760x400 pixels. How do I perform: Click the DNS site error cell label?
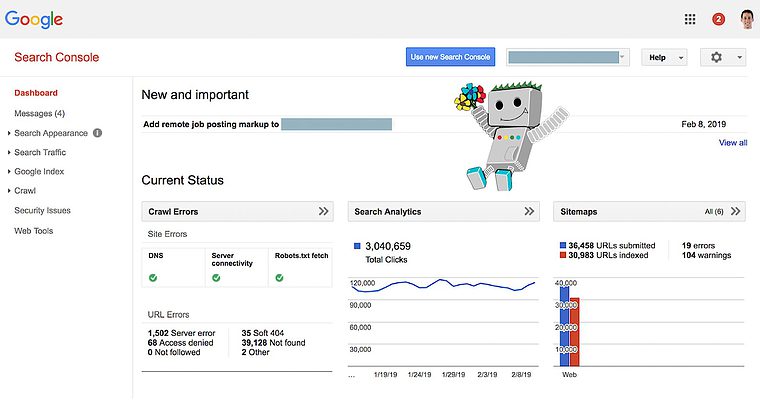tap(156, 256)
